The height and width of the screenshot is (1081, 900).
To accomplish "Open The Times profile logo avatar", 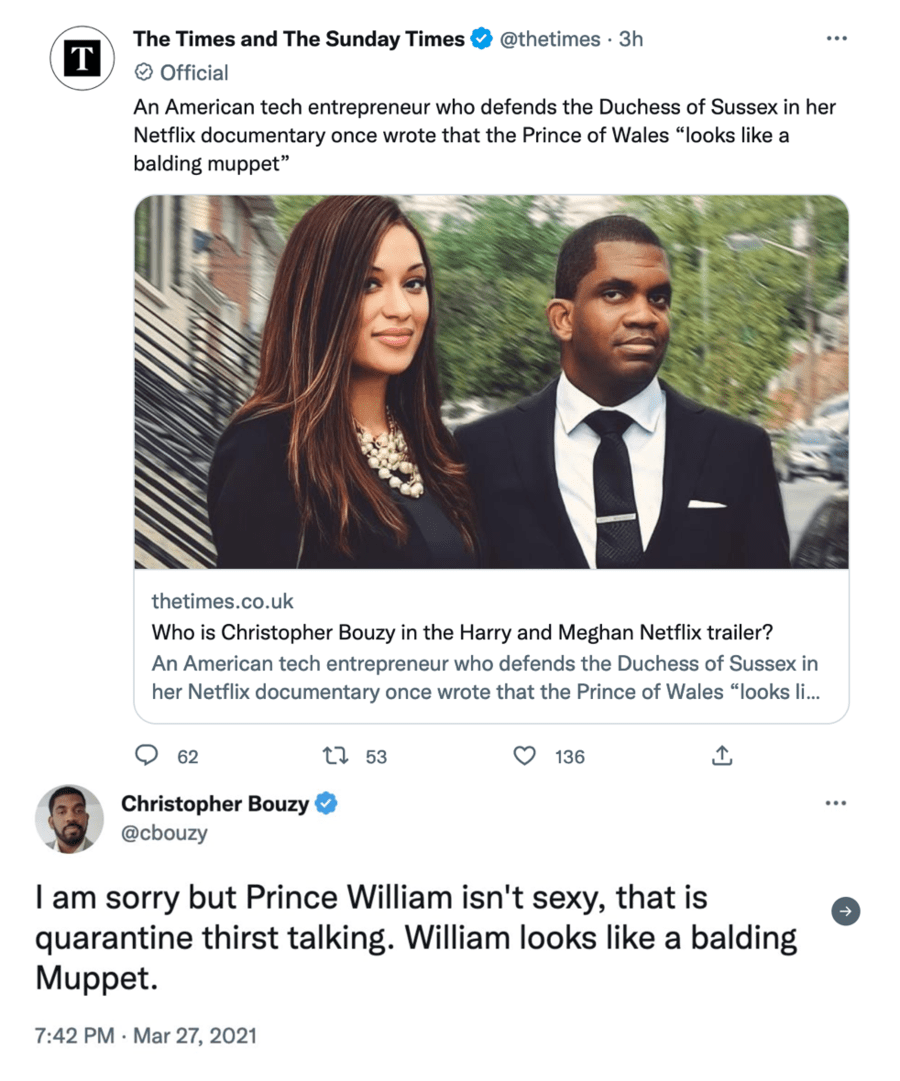I will pos(83,59).
